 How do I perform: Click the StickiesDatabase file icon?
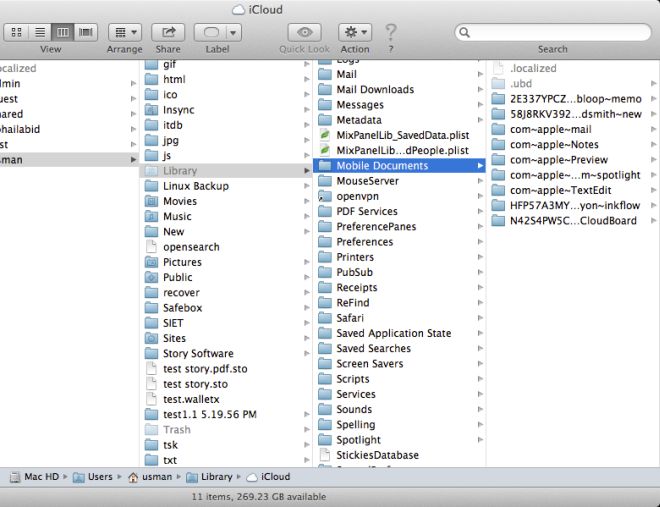(x=325, y=455)
